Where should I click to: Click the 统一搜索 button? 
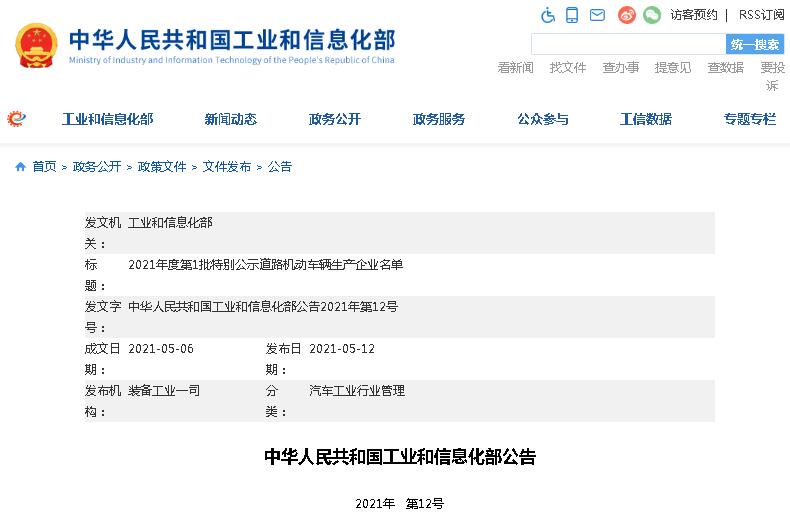755,44
